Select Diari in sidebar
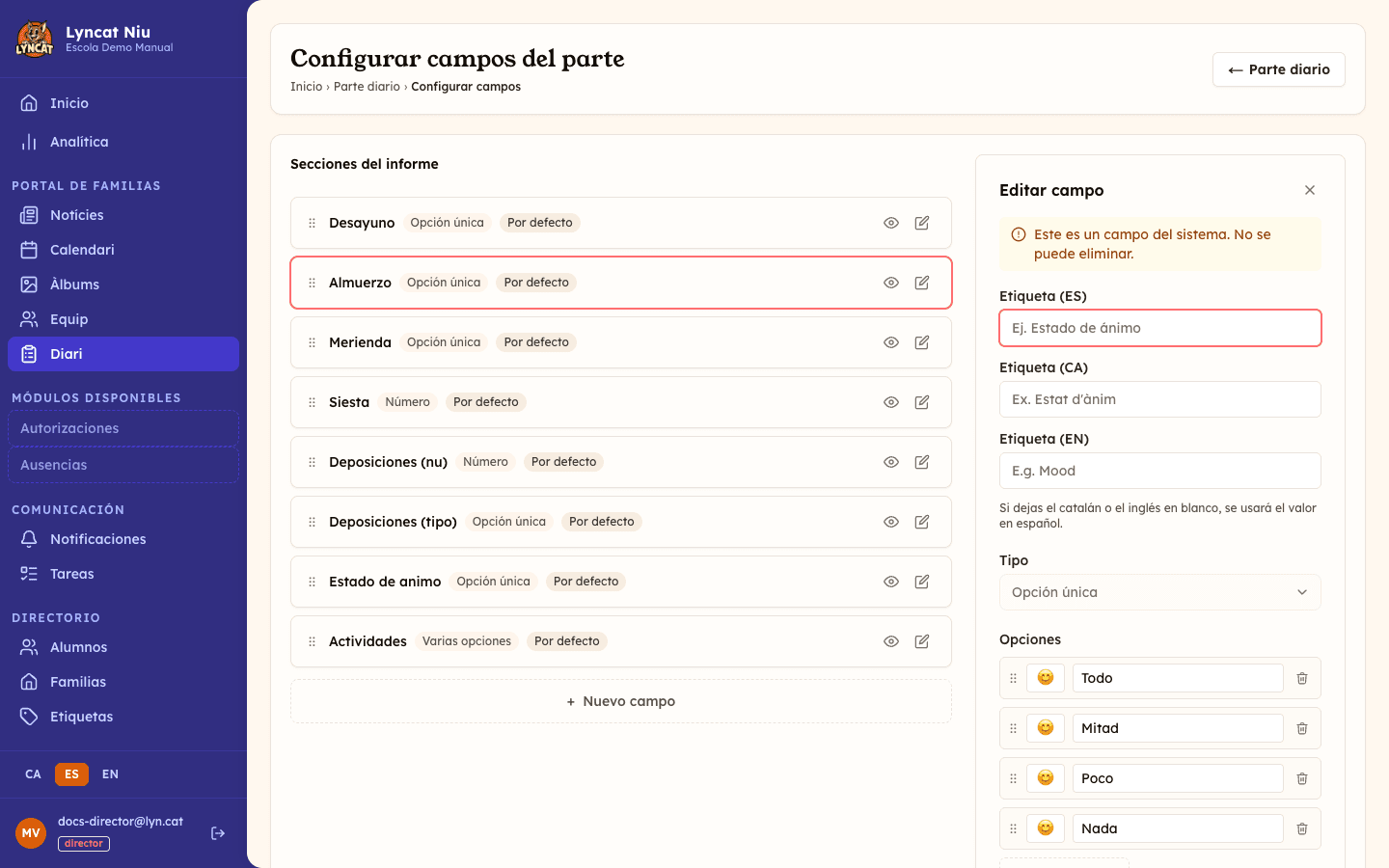 click(x=123, y=354)
